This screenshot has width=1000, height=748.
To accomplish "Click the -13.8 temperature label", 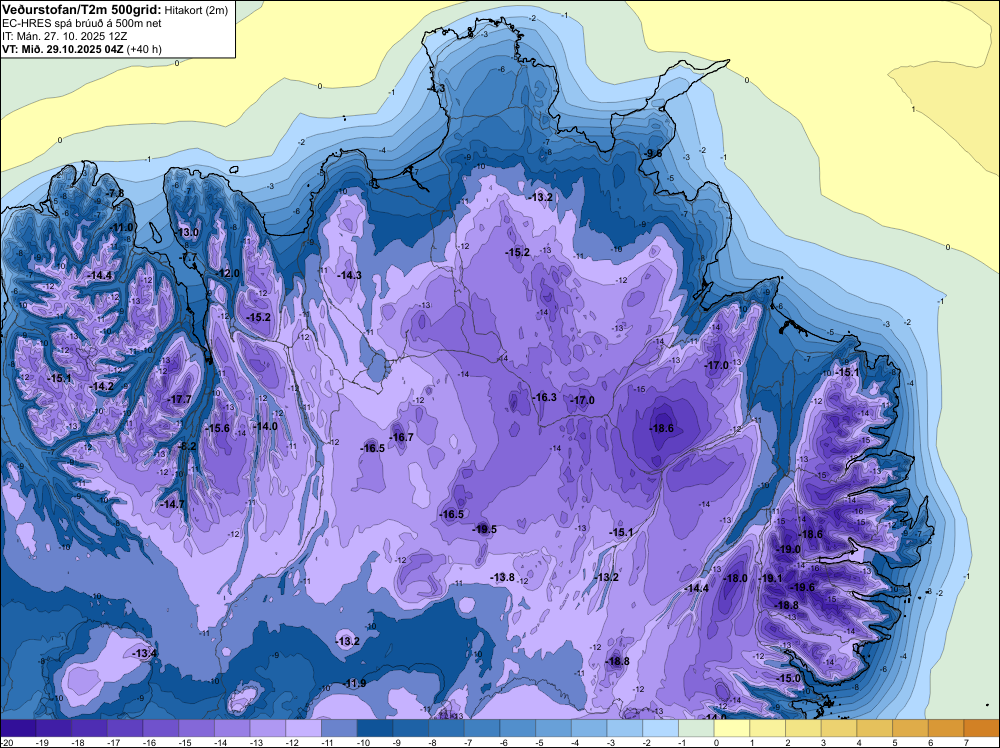I will (x=502, y=577).
